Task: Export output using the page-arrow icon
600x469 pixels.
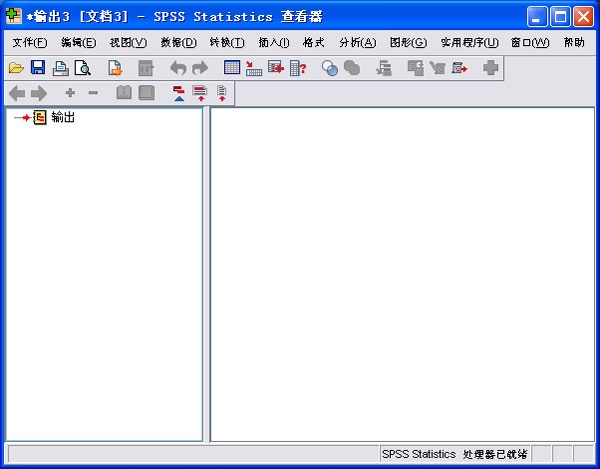Action: (x=115, y=68)
